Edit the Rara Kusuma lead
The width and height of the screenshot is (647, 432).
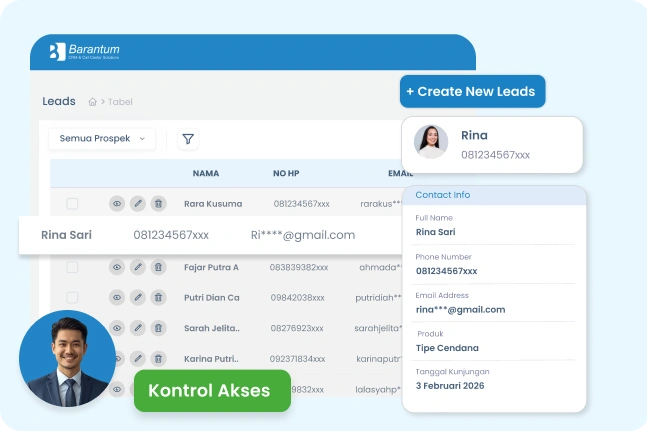tap(138, 203)
